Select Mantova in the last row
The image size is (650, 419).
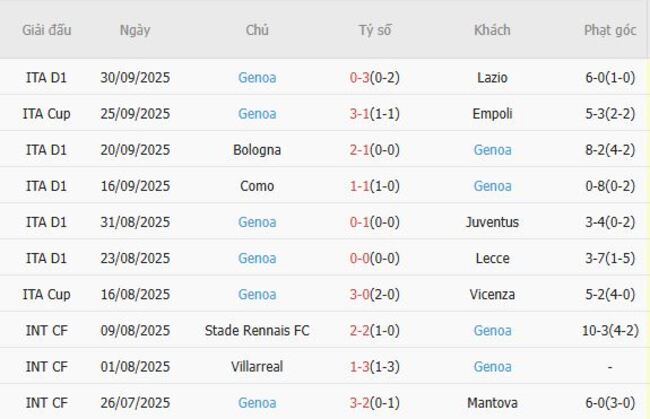tap(492, 402)
